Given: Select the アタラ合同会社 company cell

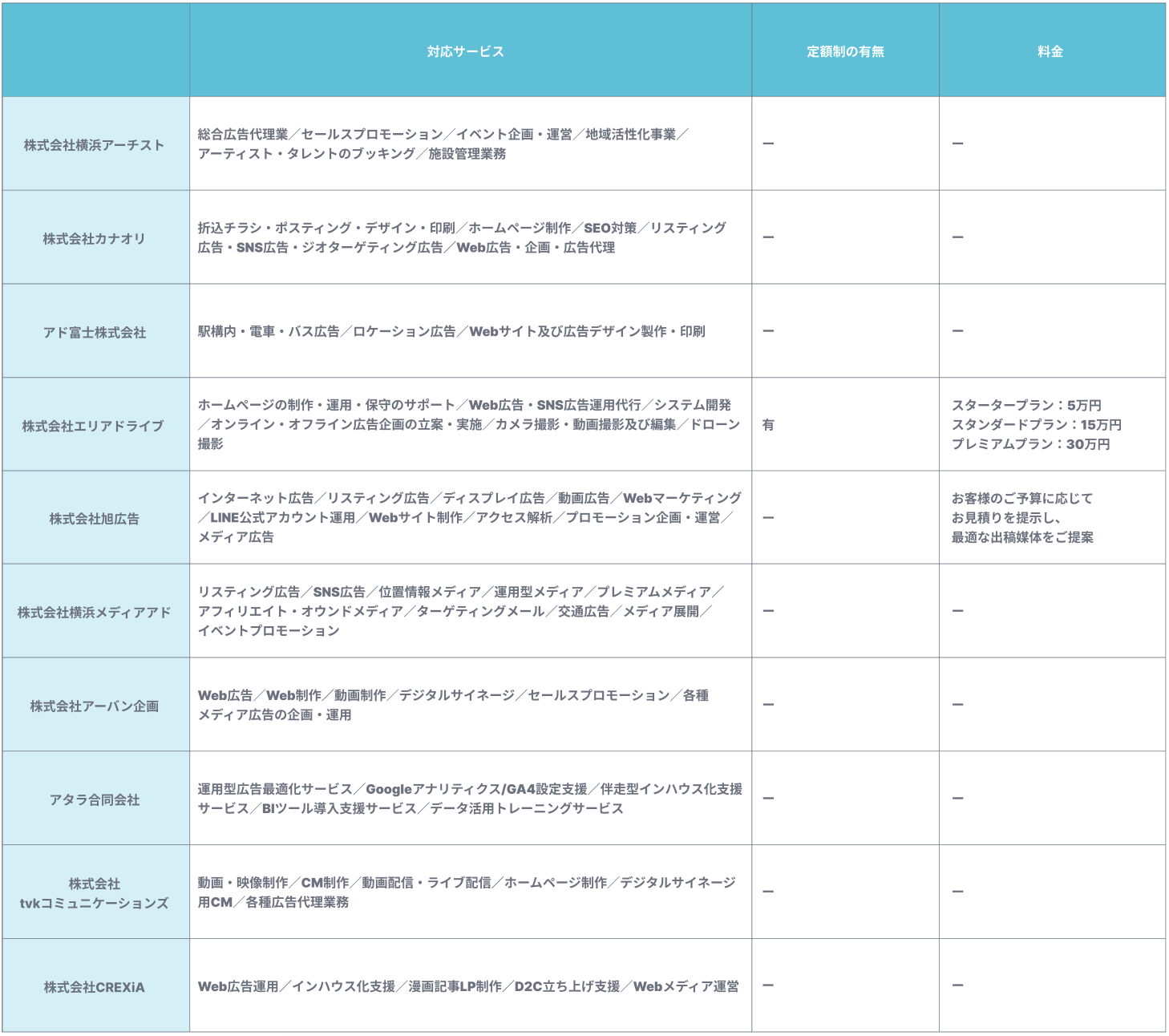Looking at the screenshot, I should point(95,799).
